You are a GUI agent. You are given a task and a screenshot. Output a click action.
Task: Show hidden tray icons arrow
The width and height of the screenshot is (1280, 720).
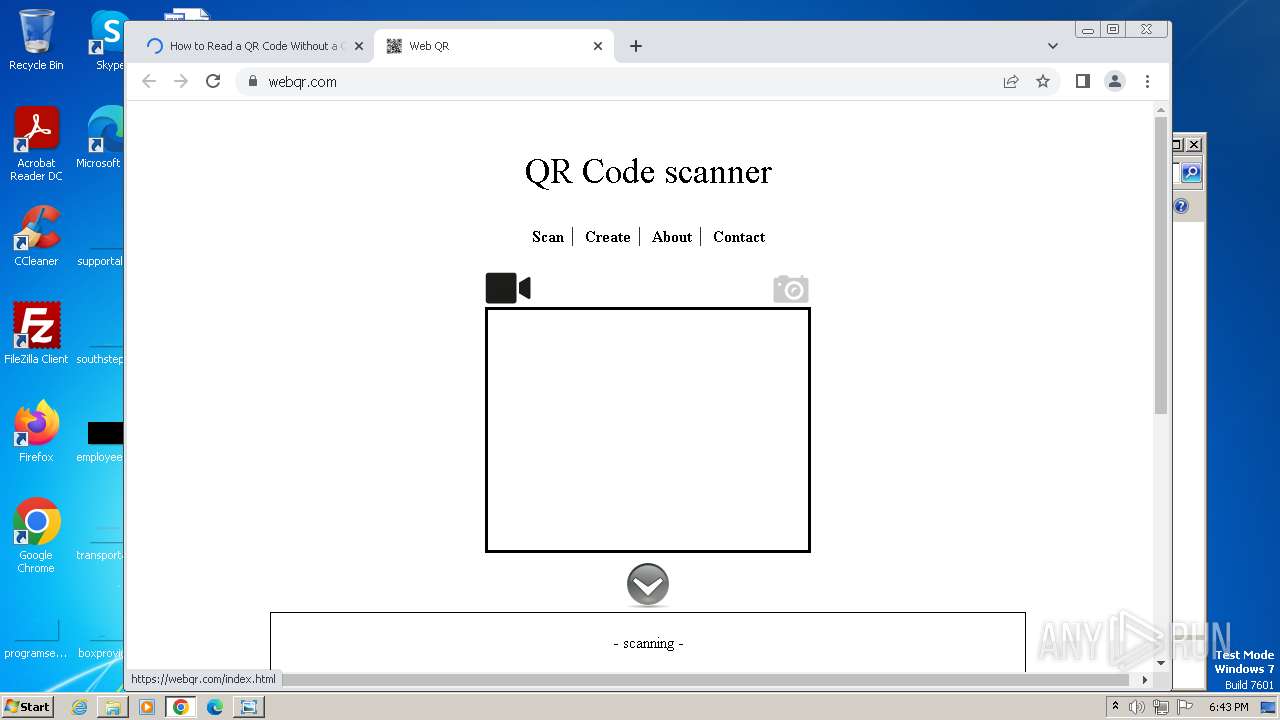1115,707
